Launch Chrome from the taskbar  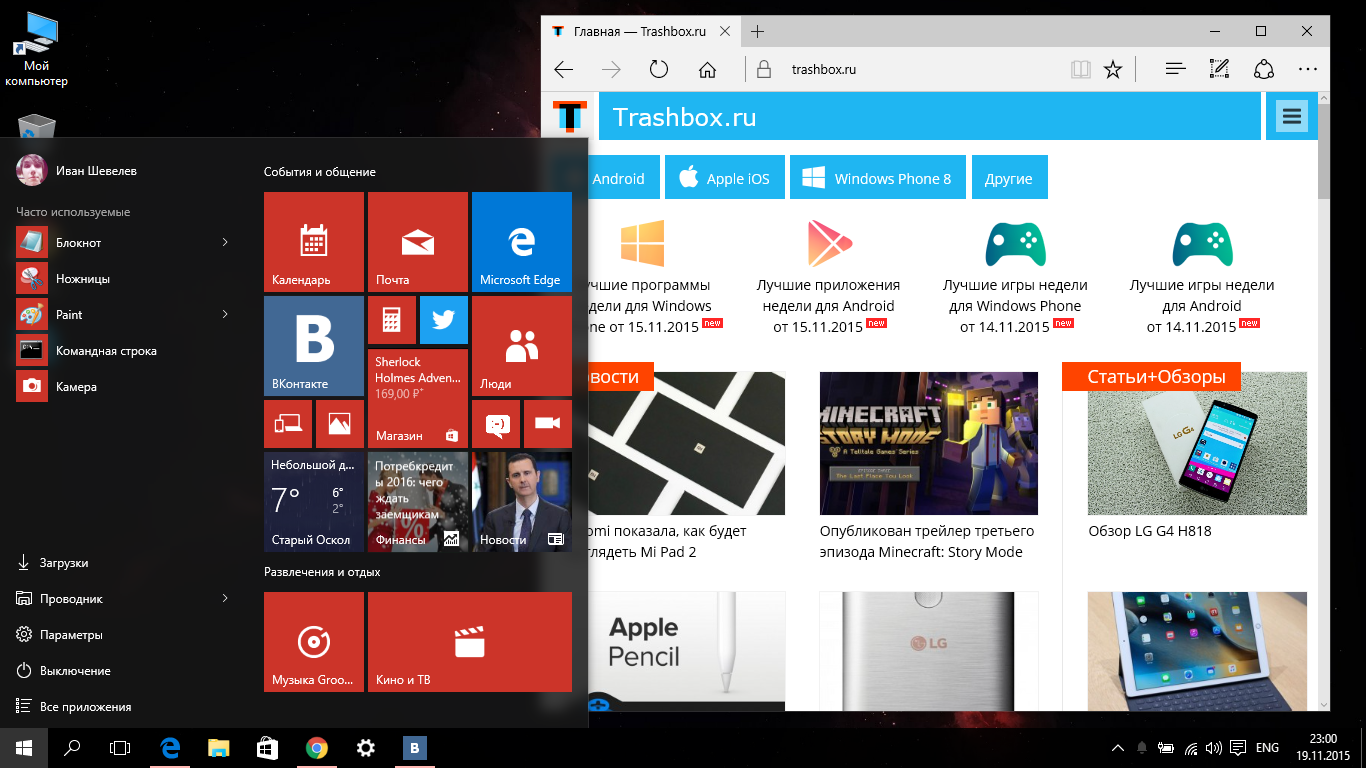[317, 747]
